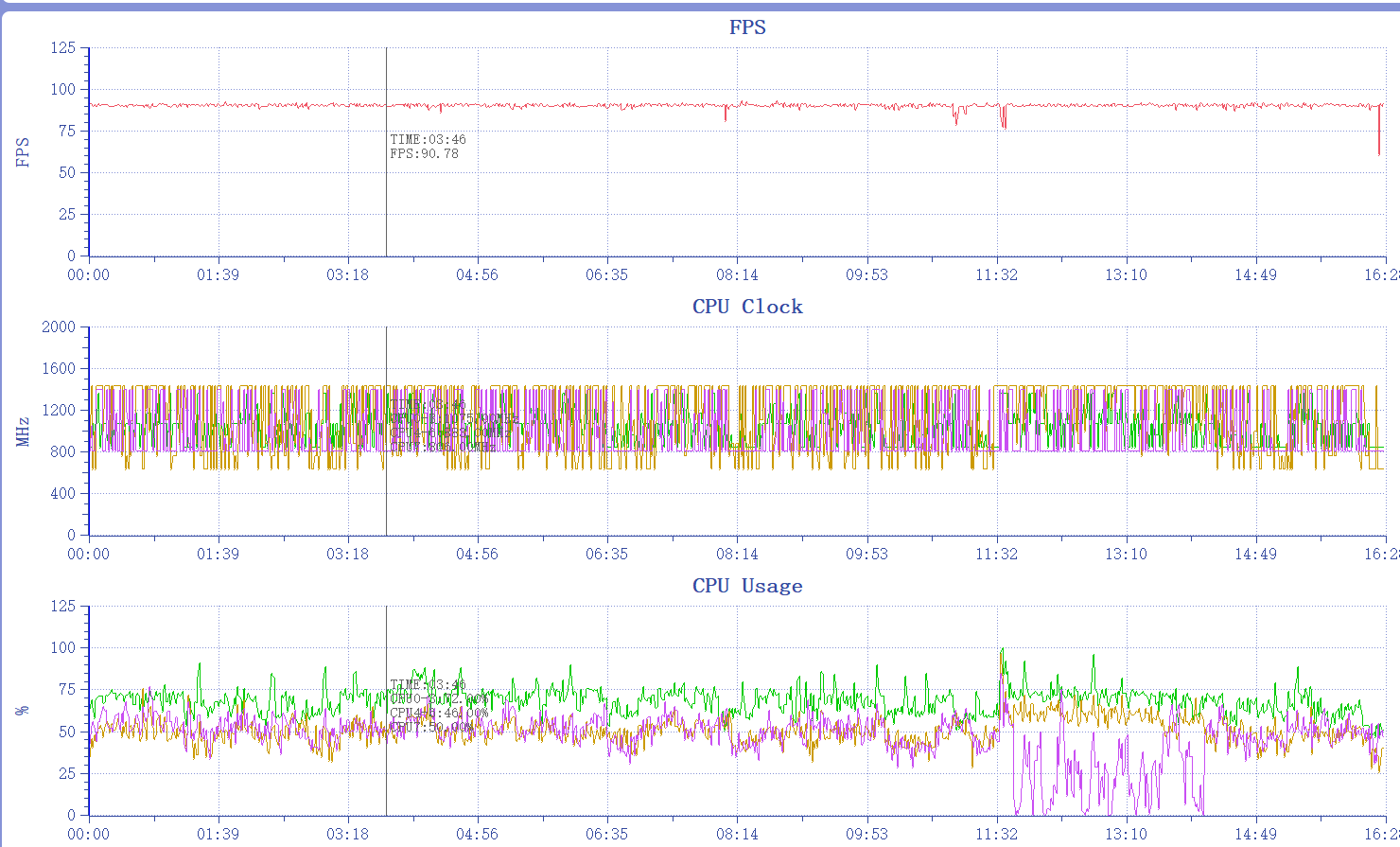Image resolution: width=1400 pixels, height=847 pixels.
Task: Click the CPU Usage chart title
Action: [747, 586]
